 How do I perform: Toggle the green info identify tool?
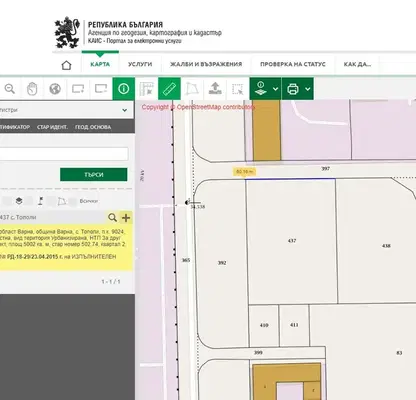[x=124, y=89]
